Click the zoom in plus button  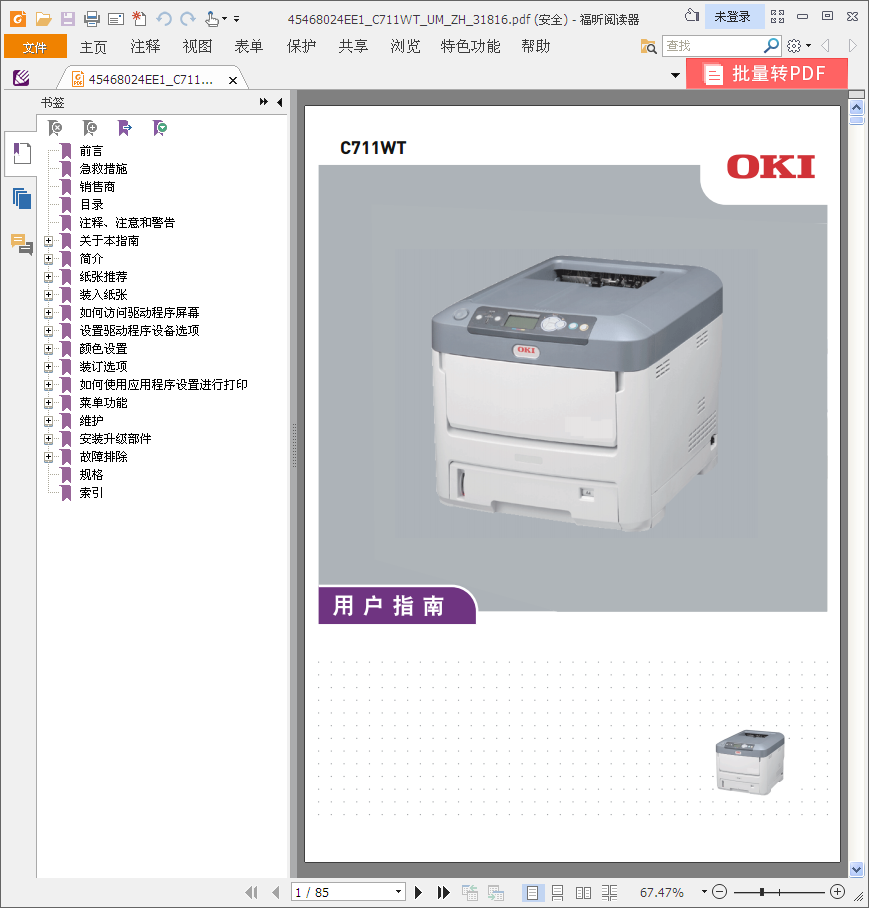point(837,892)
